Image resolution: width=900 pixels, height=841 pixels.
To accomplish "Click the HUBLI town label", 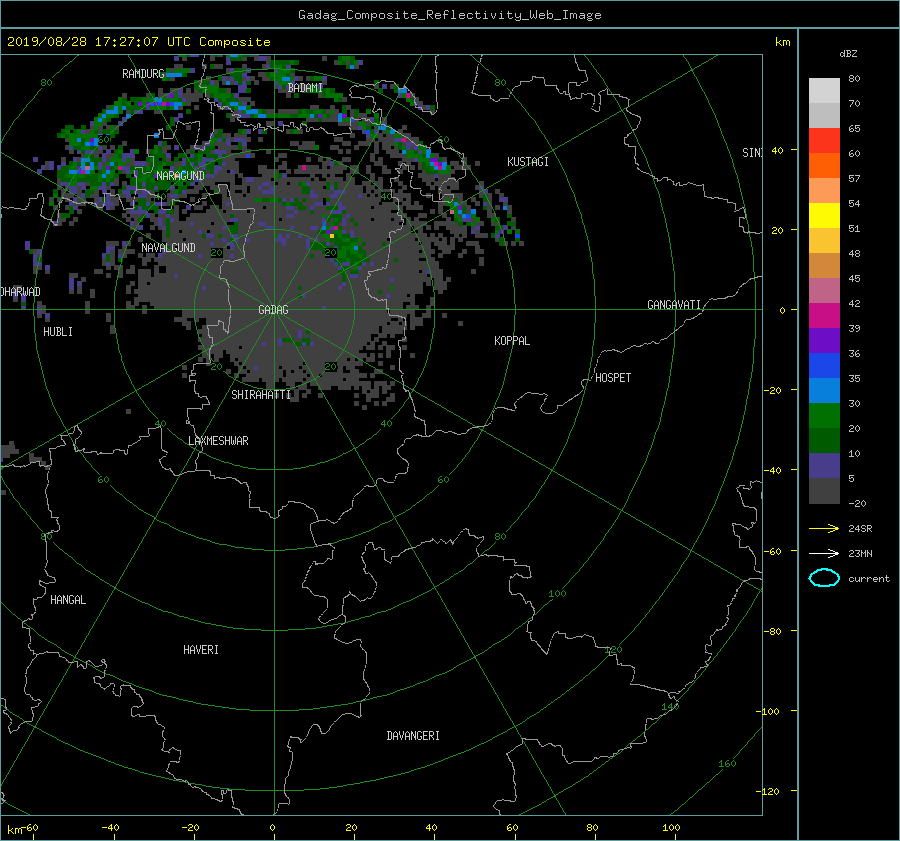I will tap(58, 332).
